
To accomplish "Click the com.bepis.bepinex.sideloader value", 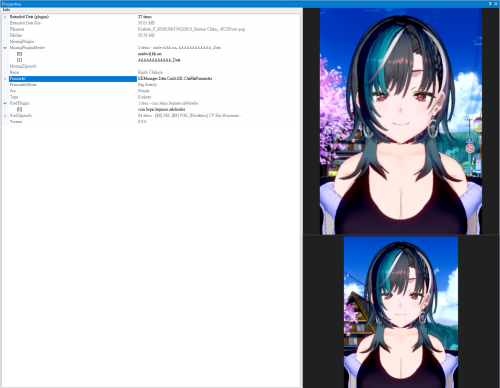I will pyautogui.click(x=162, y=109).
